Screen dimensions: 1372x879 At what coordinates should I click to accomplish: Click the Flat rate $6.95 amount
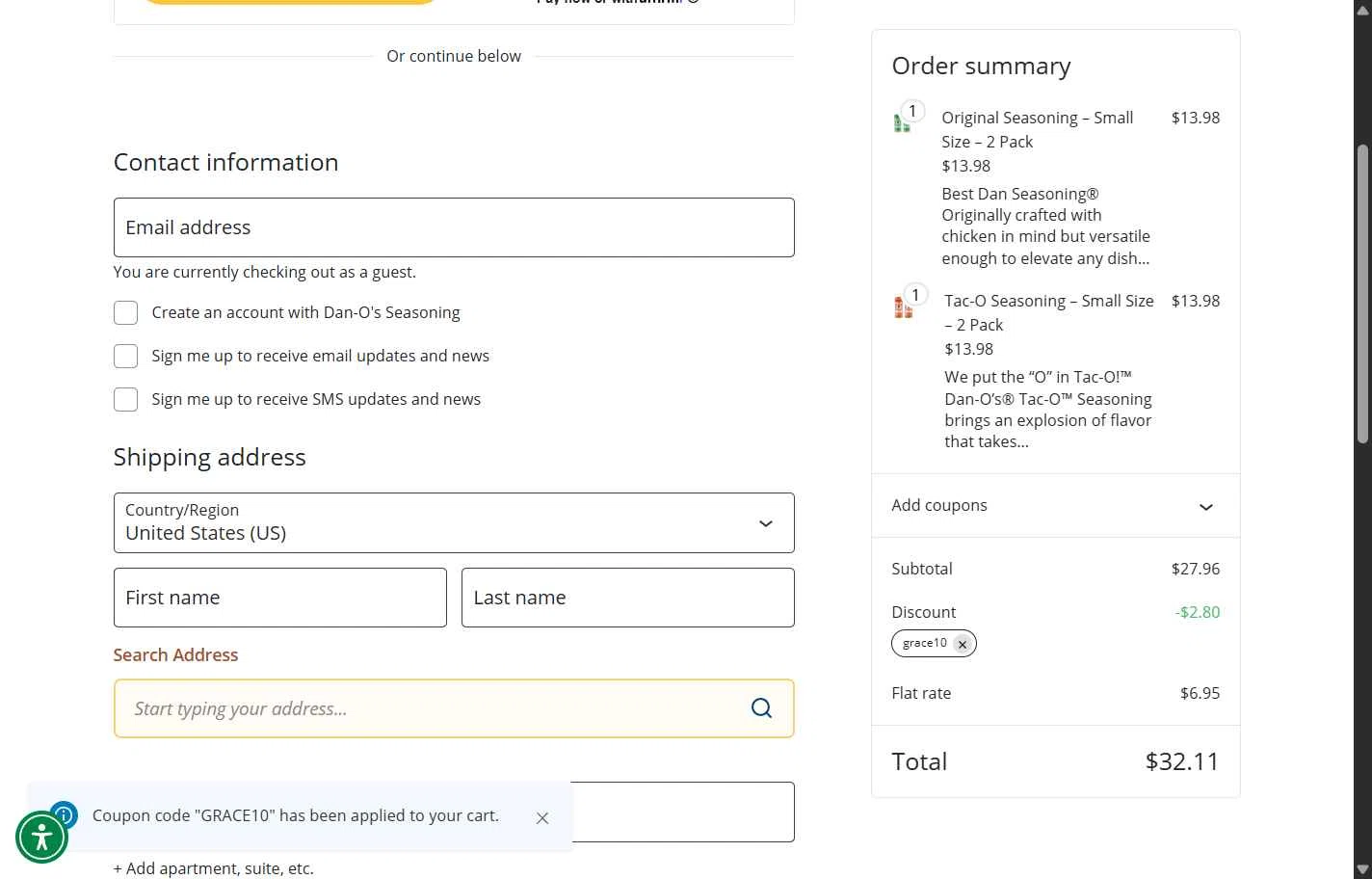click(1200, 693)
